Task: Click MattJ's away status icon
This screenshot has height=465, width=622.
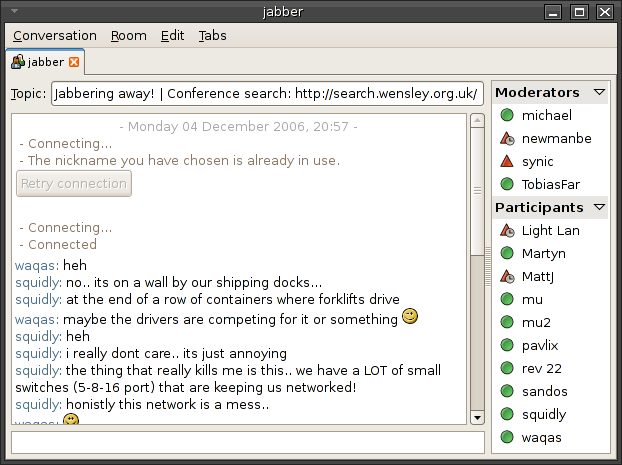Action: click(507, 276)
